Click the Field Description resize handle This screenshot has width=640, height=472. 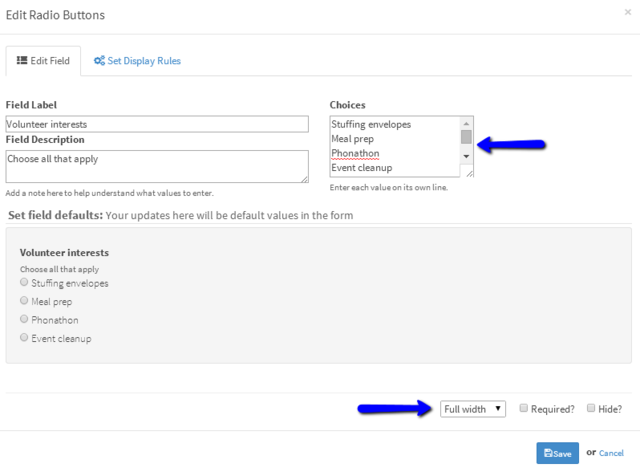tap(304, 179)
